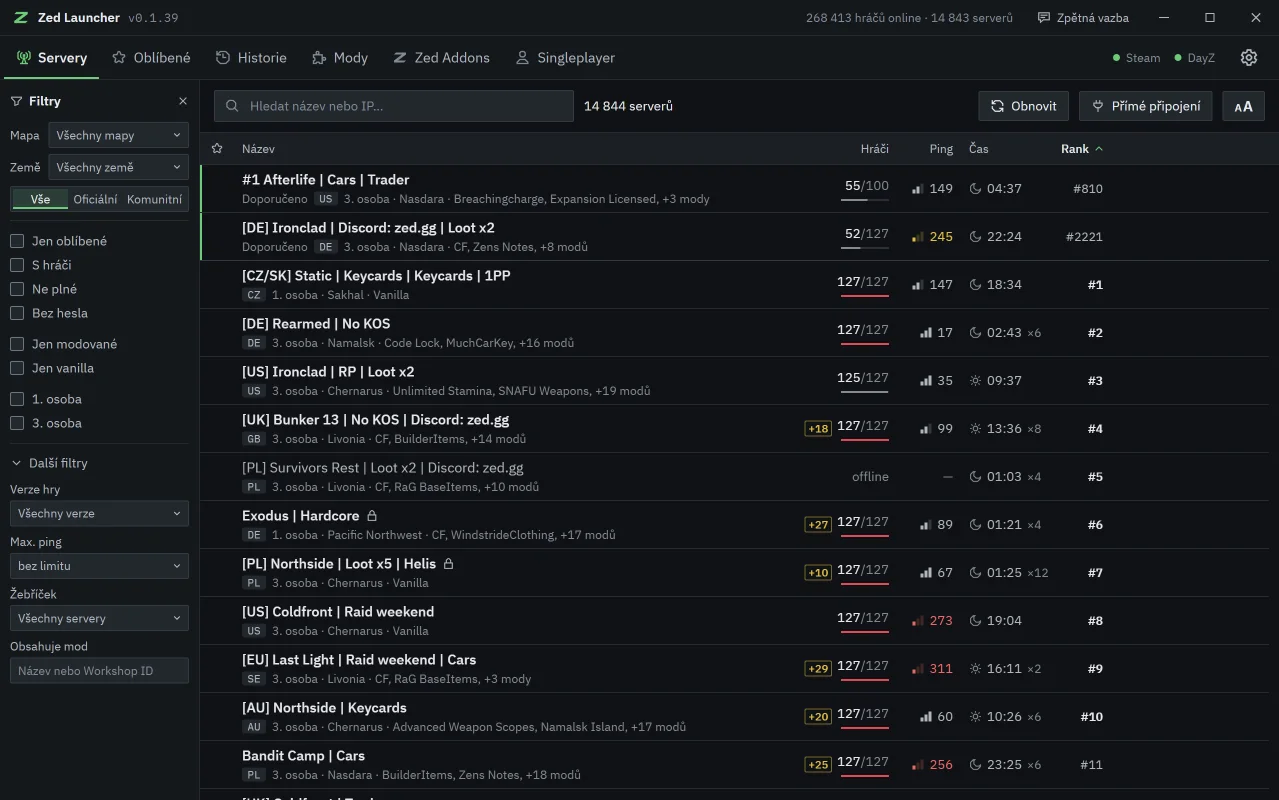1279x800 pixels.
Task: Click the Steam status indicator
Action: coord(1137,58)
